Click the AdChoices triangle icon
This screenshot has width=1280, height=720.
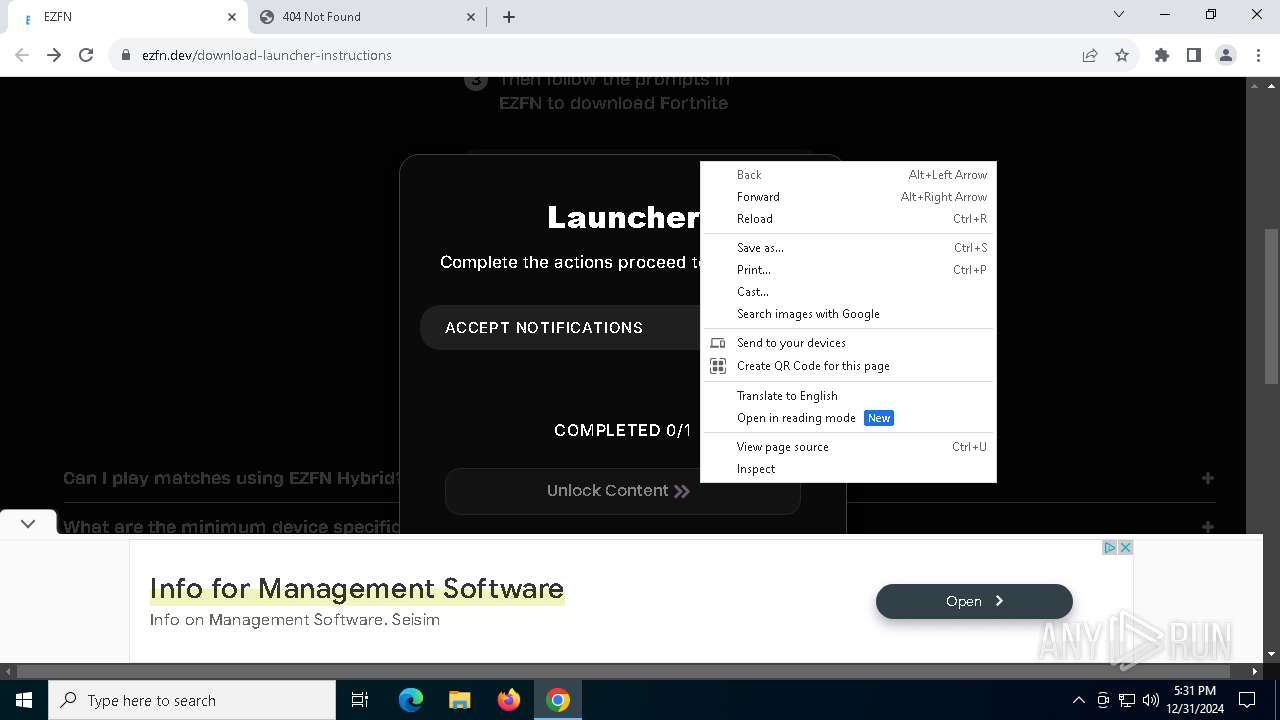(1110, 547)
